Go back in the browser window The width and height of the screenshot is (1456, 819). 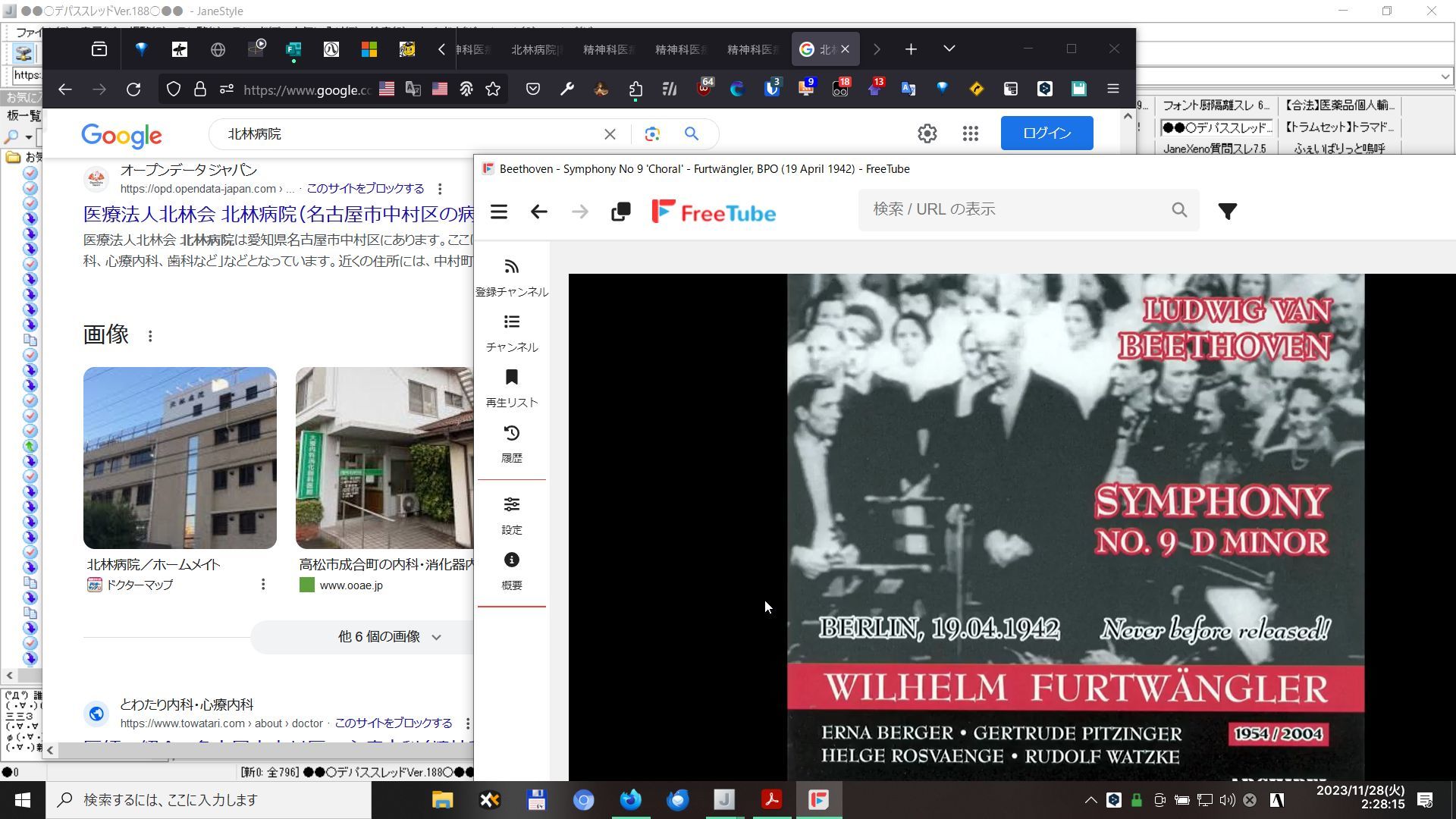click(64, 89)
